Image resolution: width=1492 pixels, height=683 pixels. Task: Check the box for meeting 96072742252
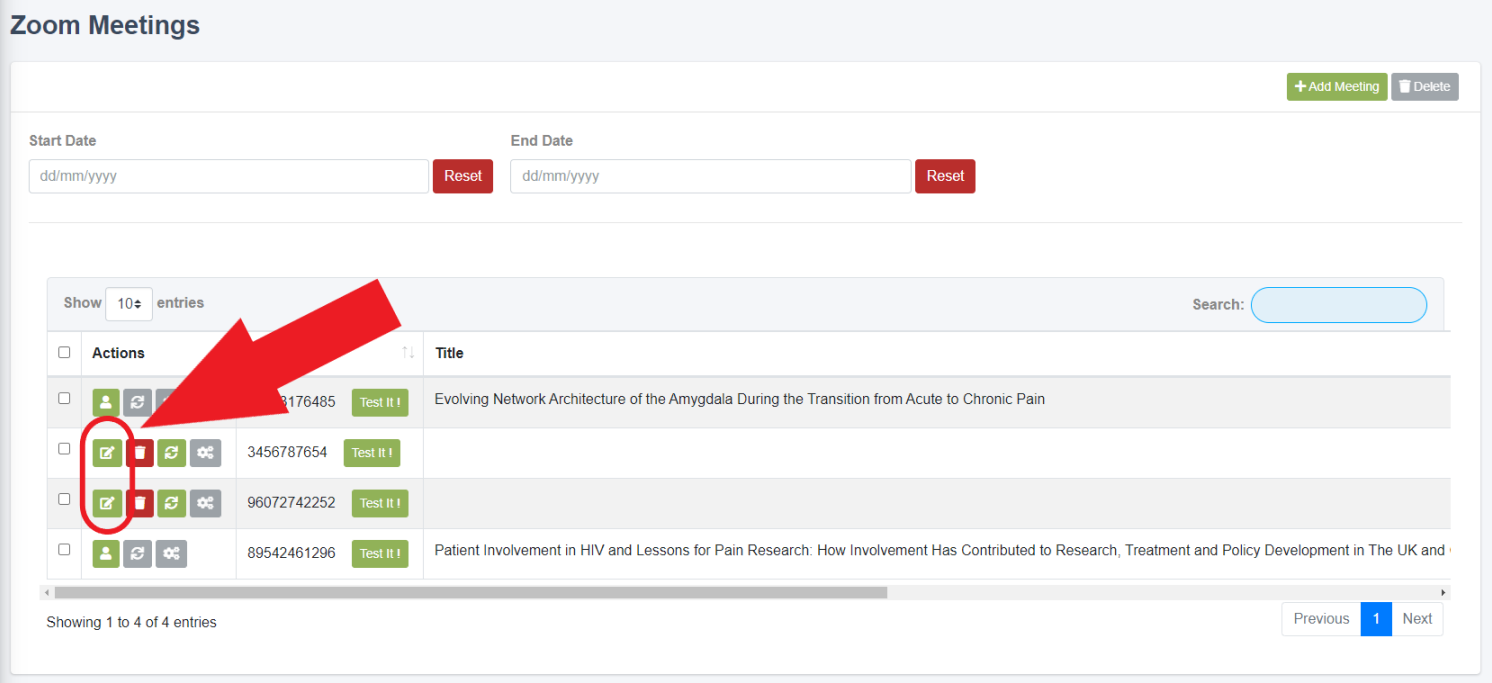point(64,499)
